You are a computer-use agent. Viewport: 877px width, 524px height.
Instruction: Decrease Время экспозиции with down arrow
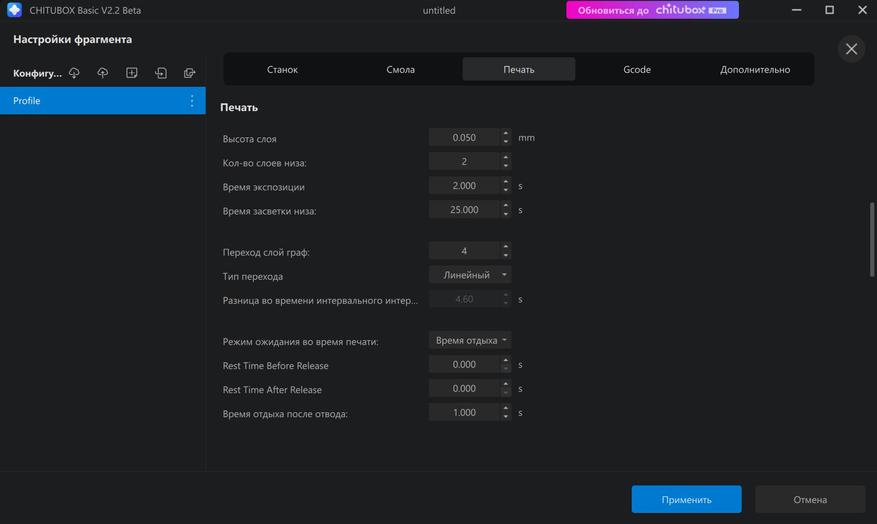click(506, 190)
